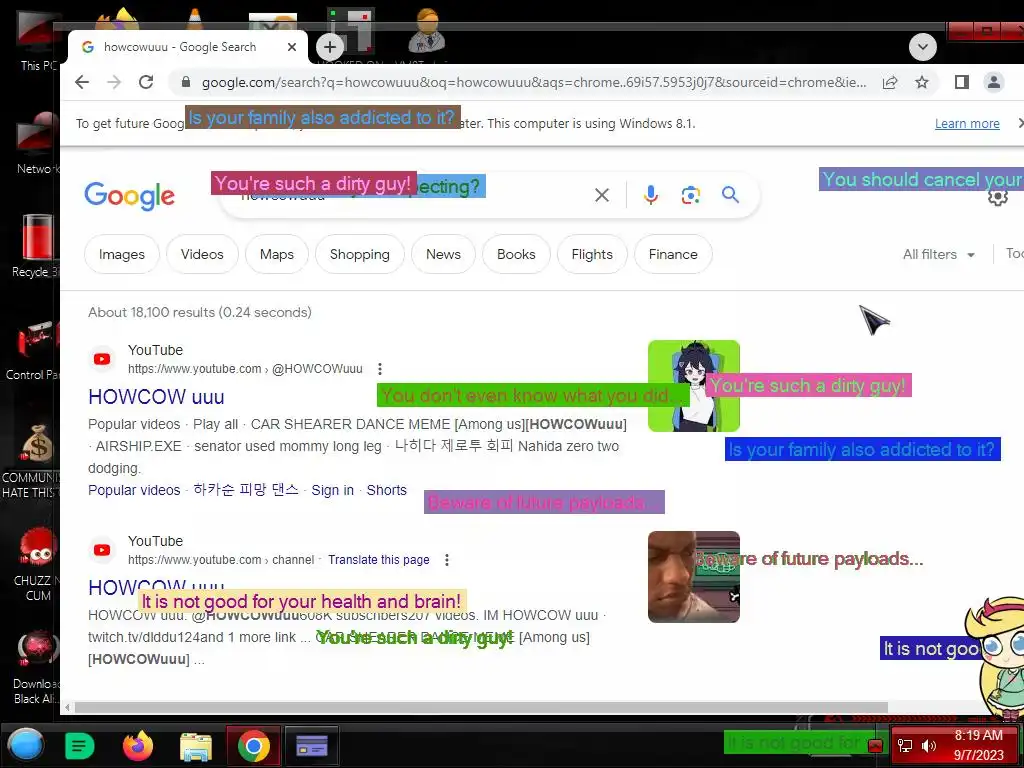Click the magnifier search button

click(730, 195)
